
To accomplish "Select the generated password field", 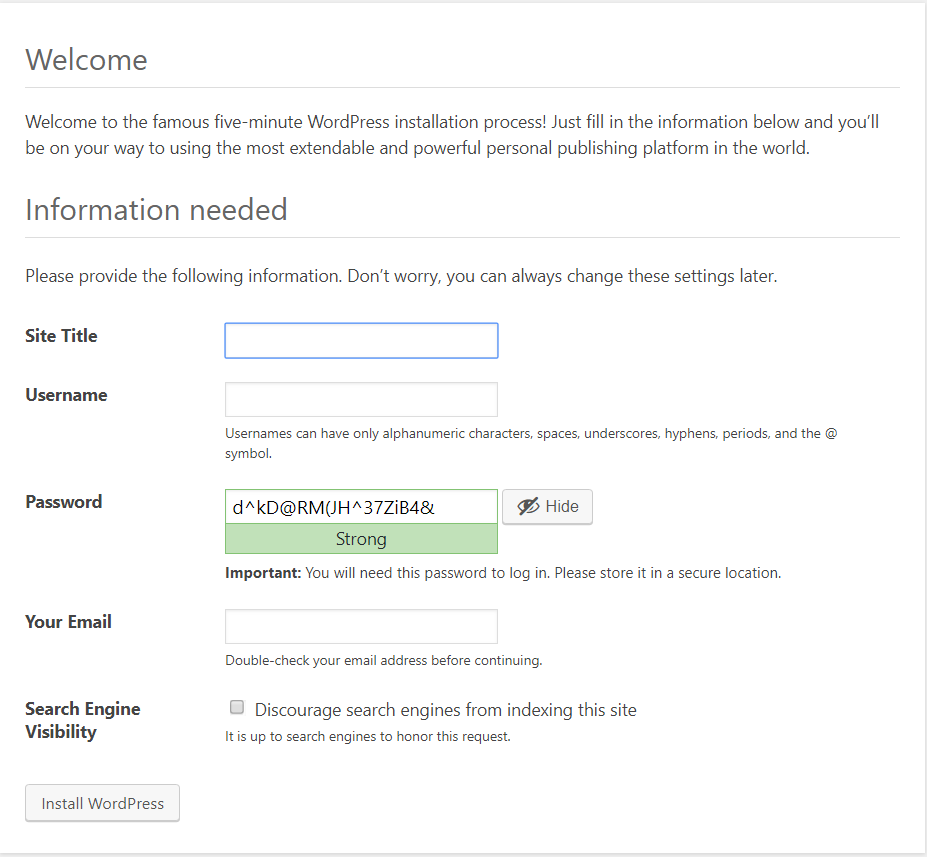I will 361,507.
